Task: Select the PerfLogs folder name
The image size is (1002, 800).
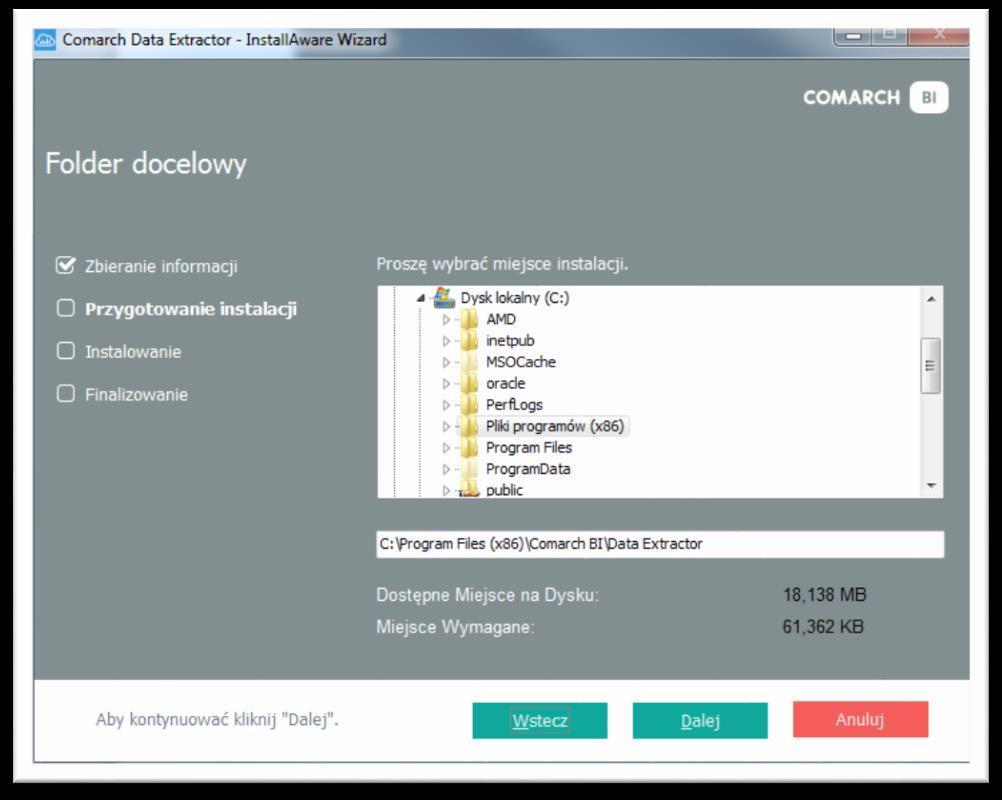Action: click(x=514, y=404)
